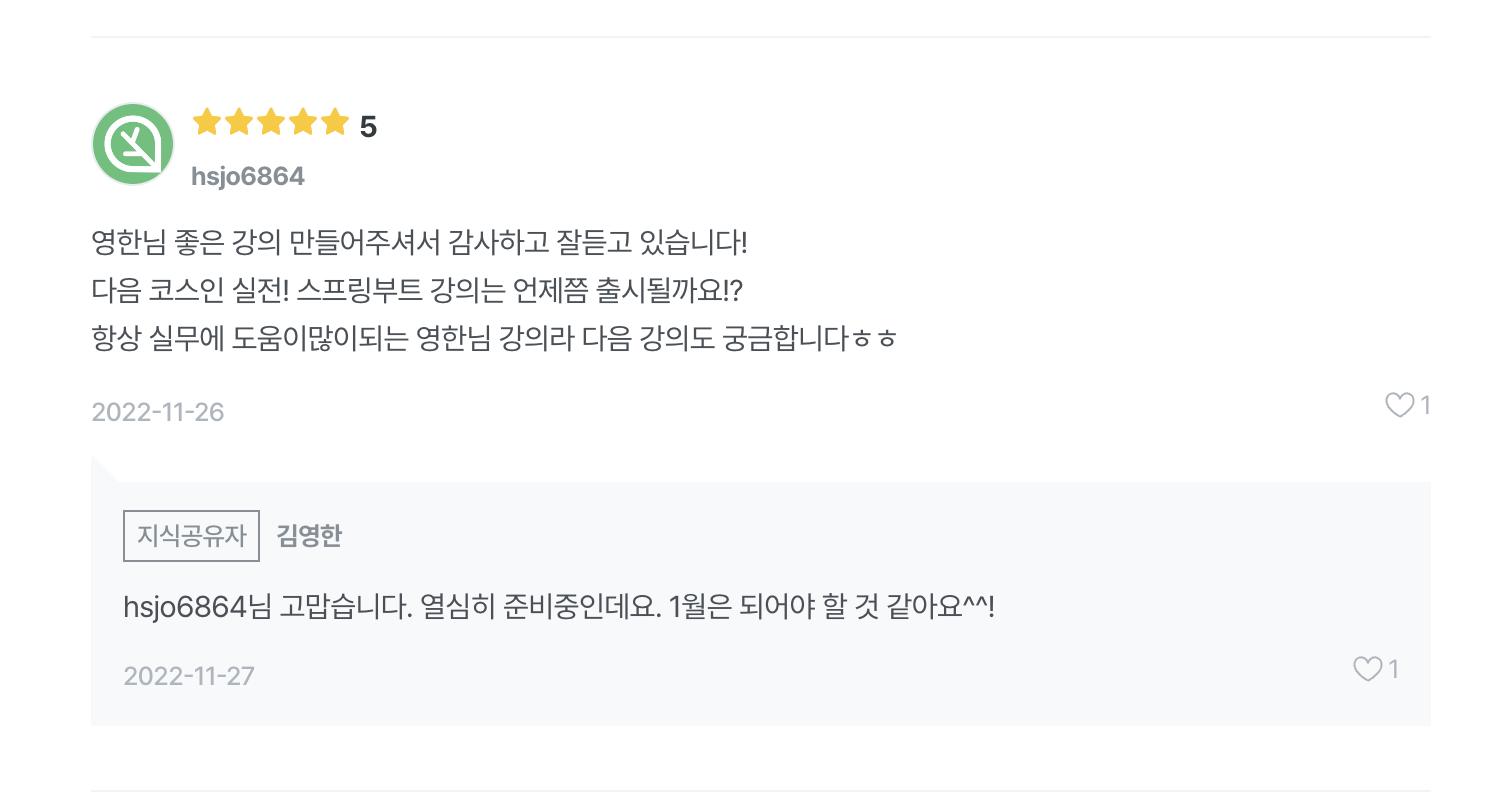
Task: Open the hsjo6864 reviewer profile name
Action: click(248, 177)
